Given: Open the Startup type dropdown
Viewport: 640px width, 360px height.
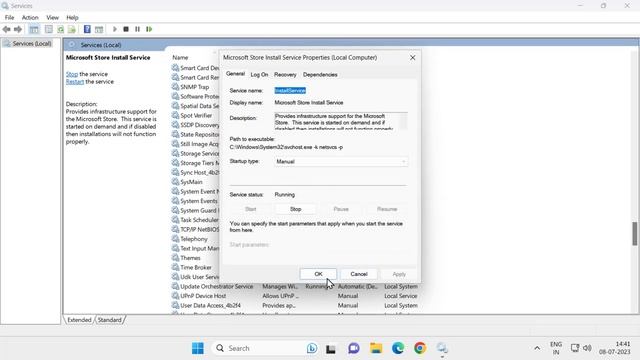Looking at the screenshot, I should pyautogui.click(x=341, y=162).
